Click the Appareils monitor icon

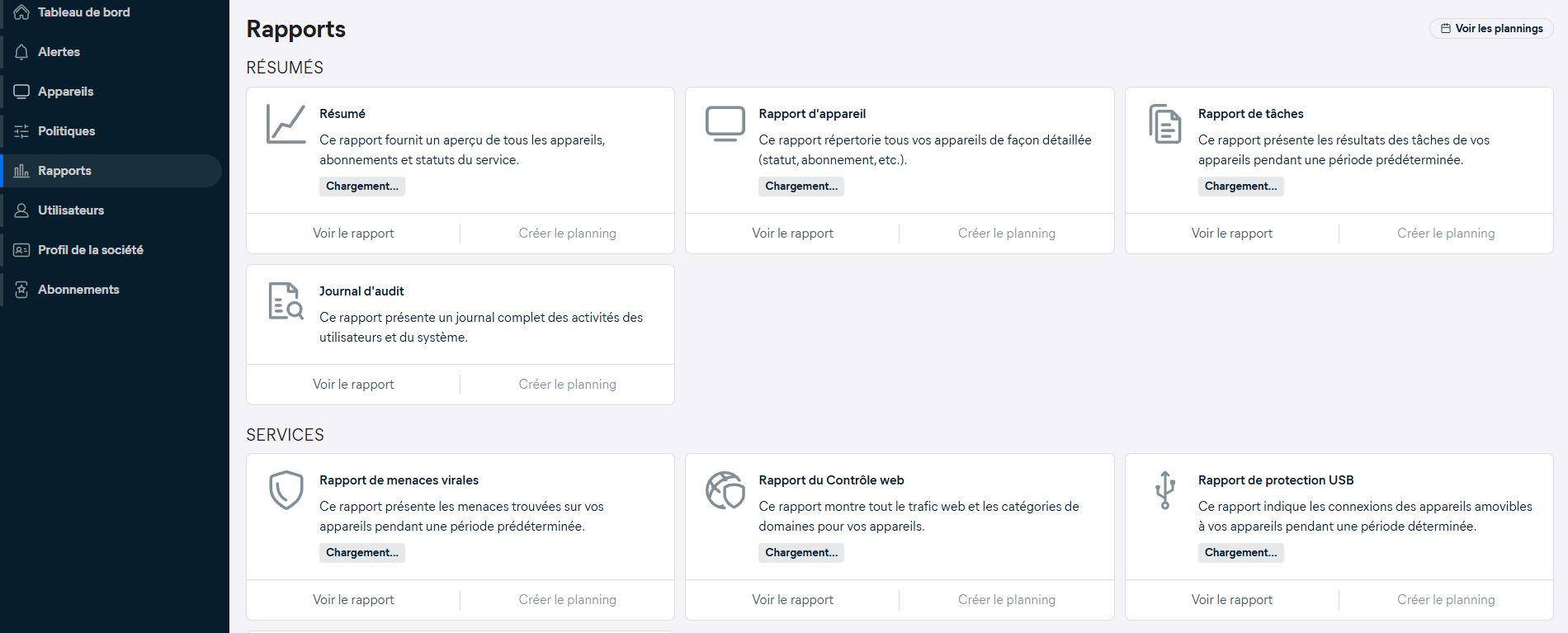[21, 91]
